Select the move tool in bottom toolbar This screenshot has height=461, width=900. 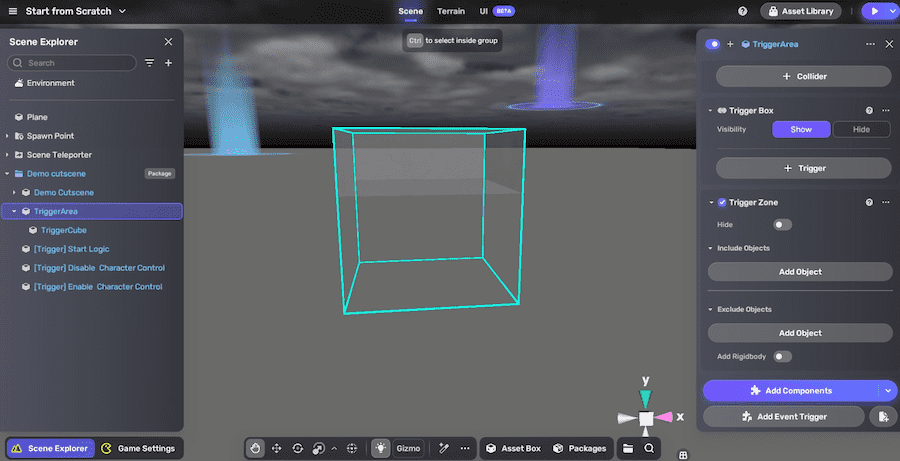277,448
